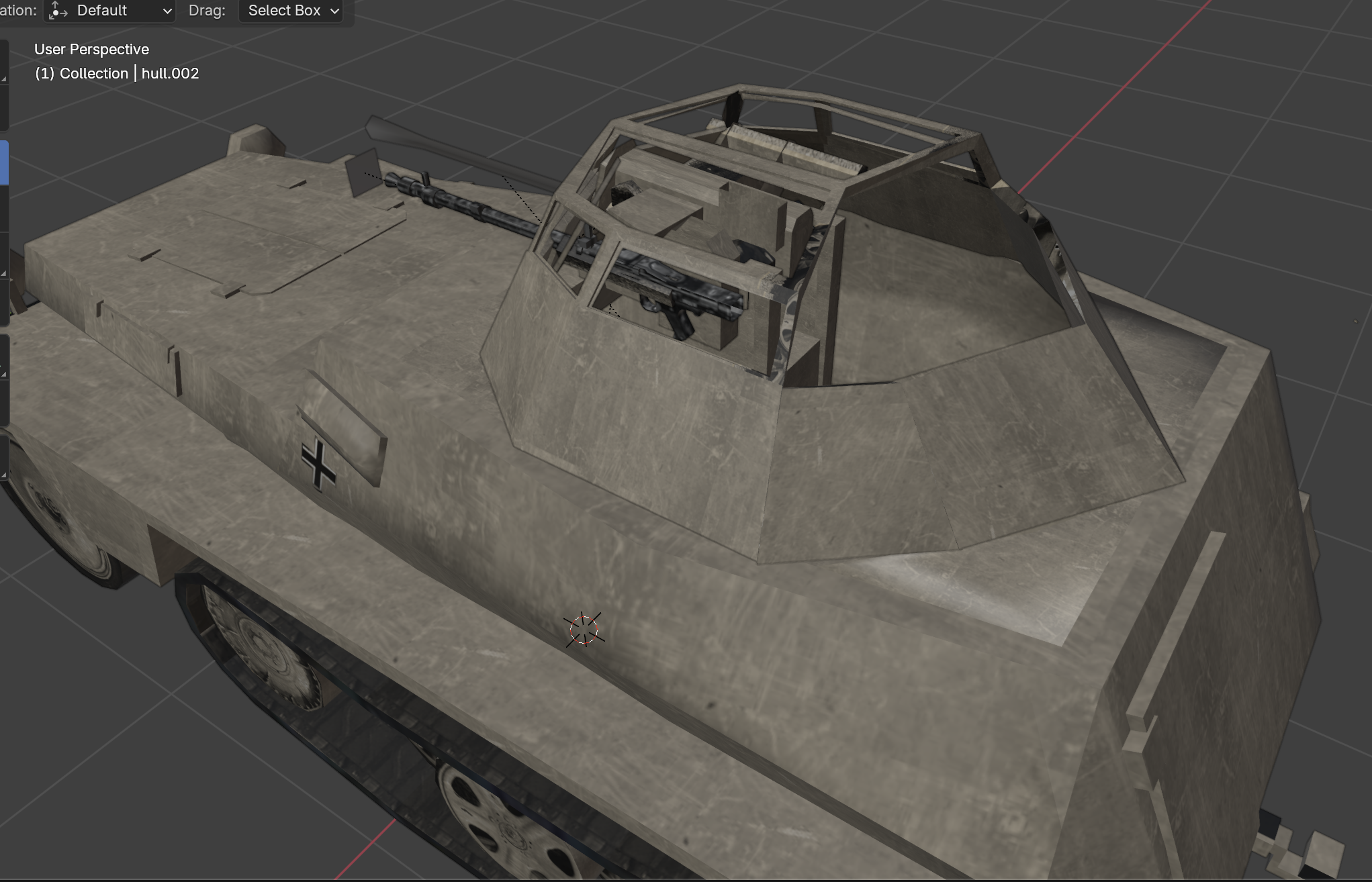Click the Drag: label in header
Image resolution: width=1372 pixels, height=882 pixels.
coord(207,11)
